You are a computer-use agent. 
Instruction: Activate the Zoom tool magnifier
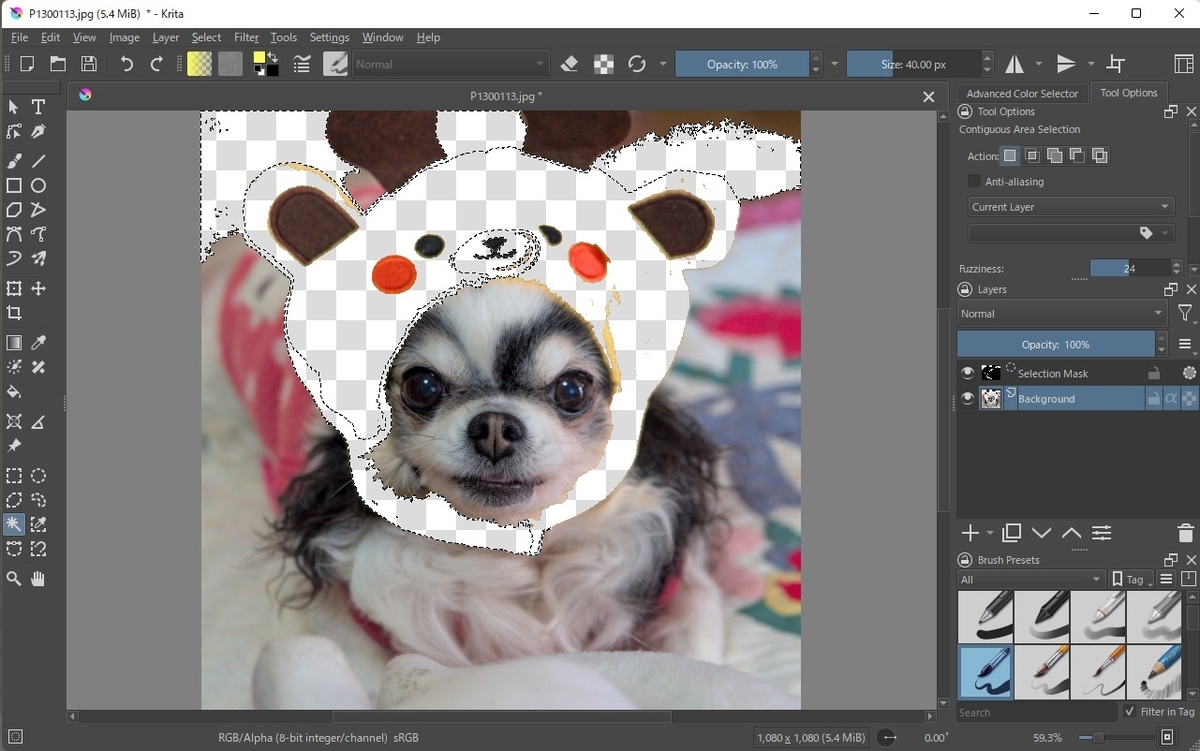[x=14, y=578]
